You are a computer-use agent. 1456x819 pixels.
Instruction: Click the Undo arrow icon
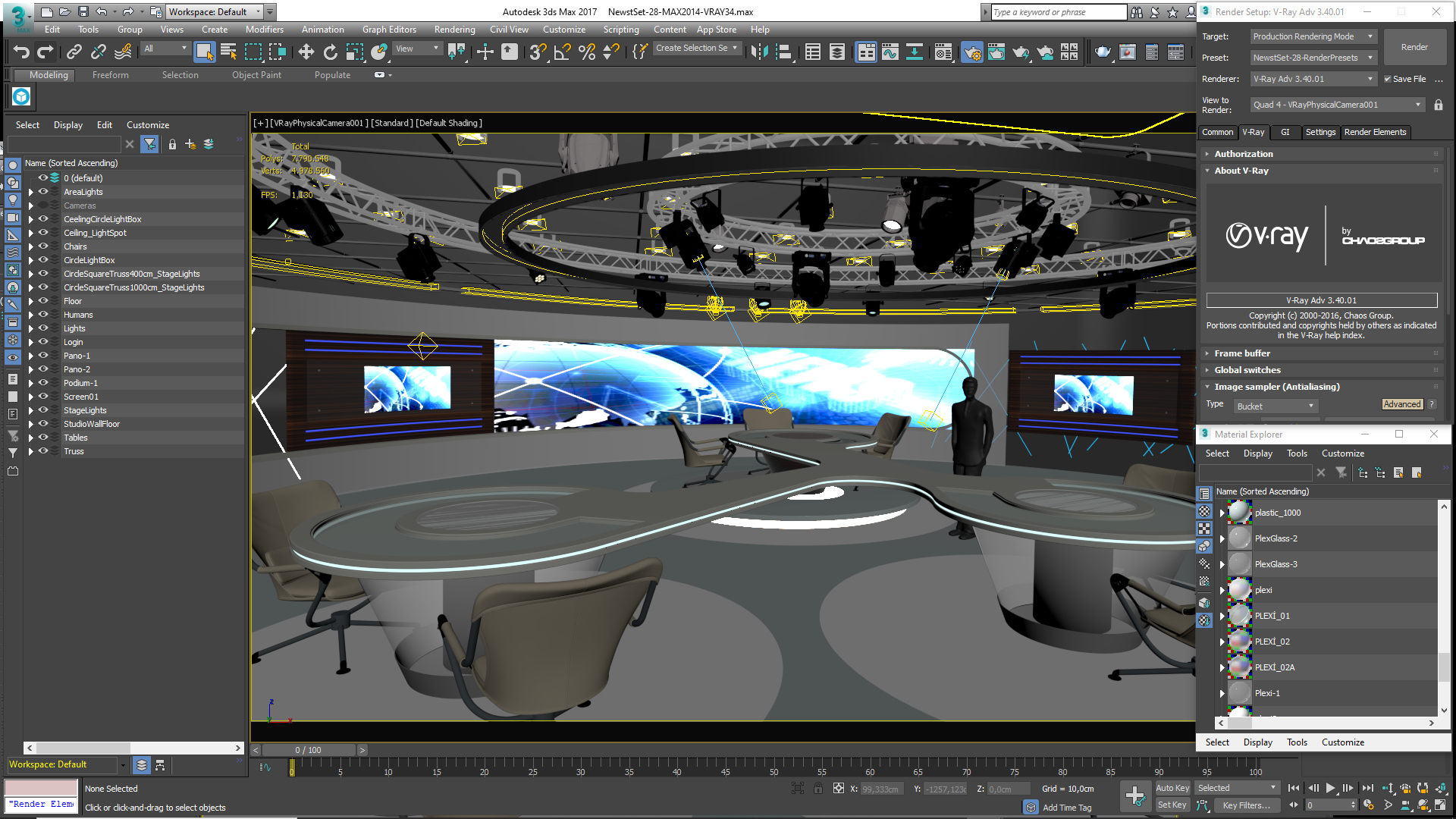point(21,52)
